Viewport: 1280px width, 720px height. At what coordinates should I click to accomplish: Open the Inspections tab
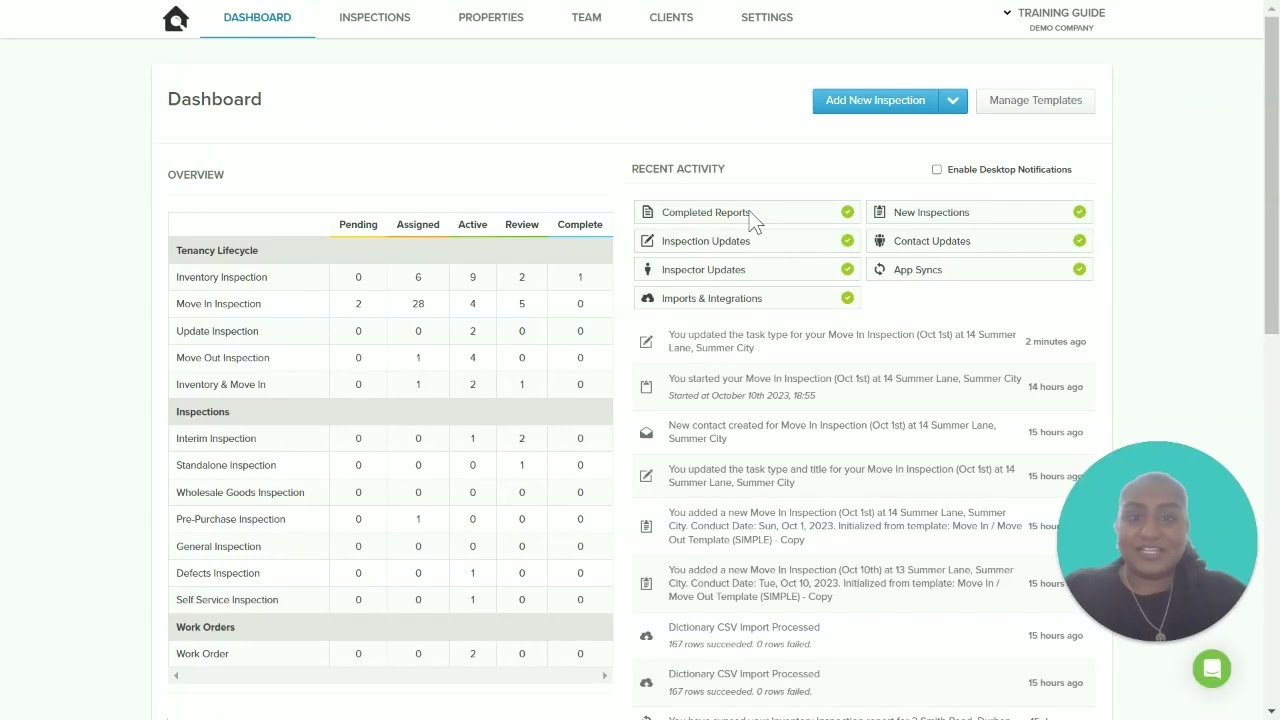[375, 18]
